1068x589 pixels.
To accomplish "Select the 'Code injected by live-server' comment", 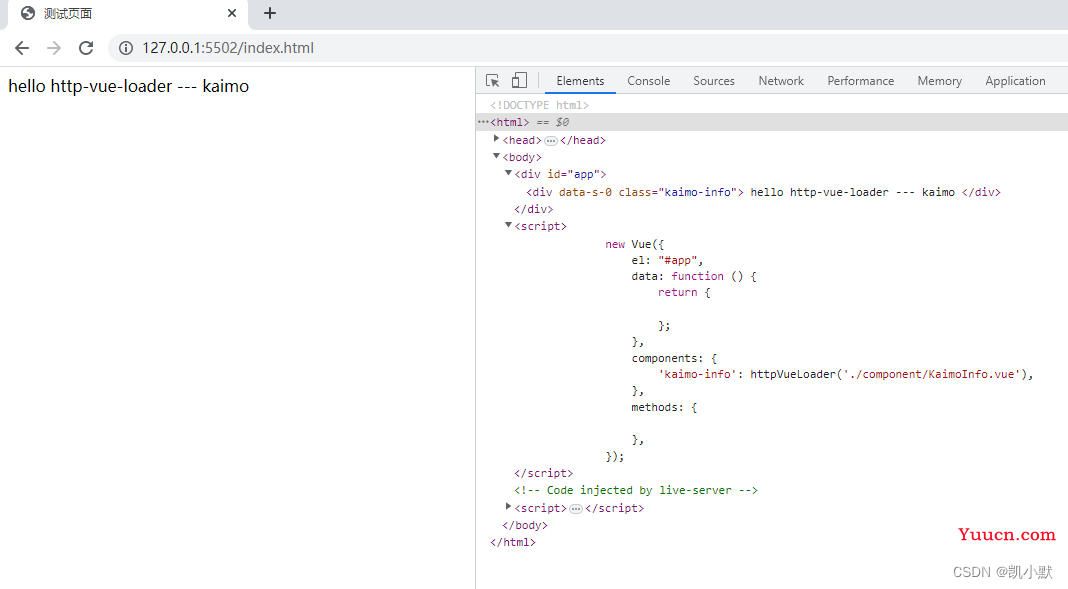I will [x=636, y=490].
